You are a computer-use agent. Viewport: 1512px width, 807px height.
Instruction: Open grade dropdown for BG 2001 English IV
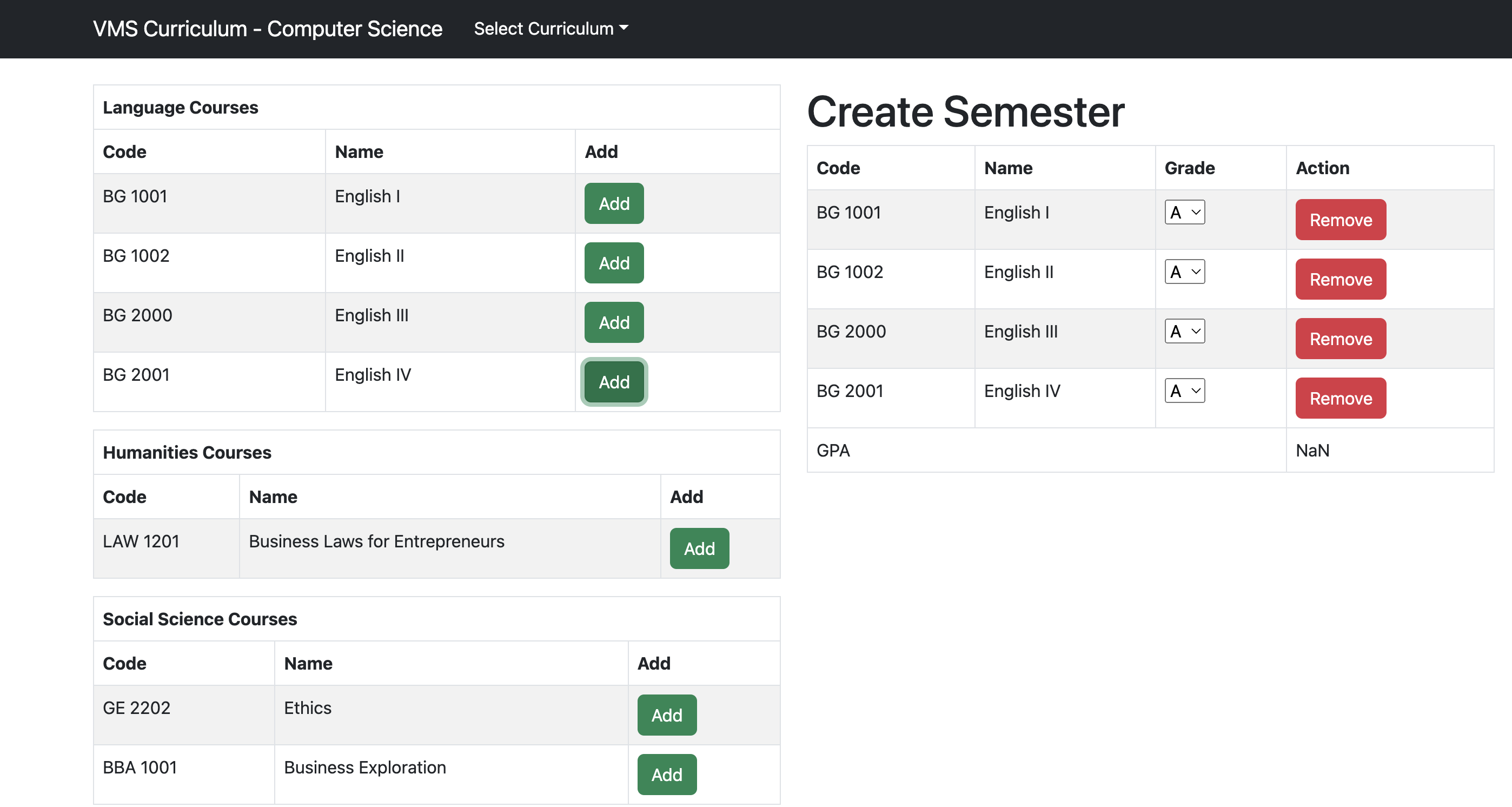[x=1184, y=391]
